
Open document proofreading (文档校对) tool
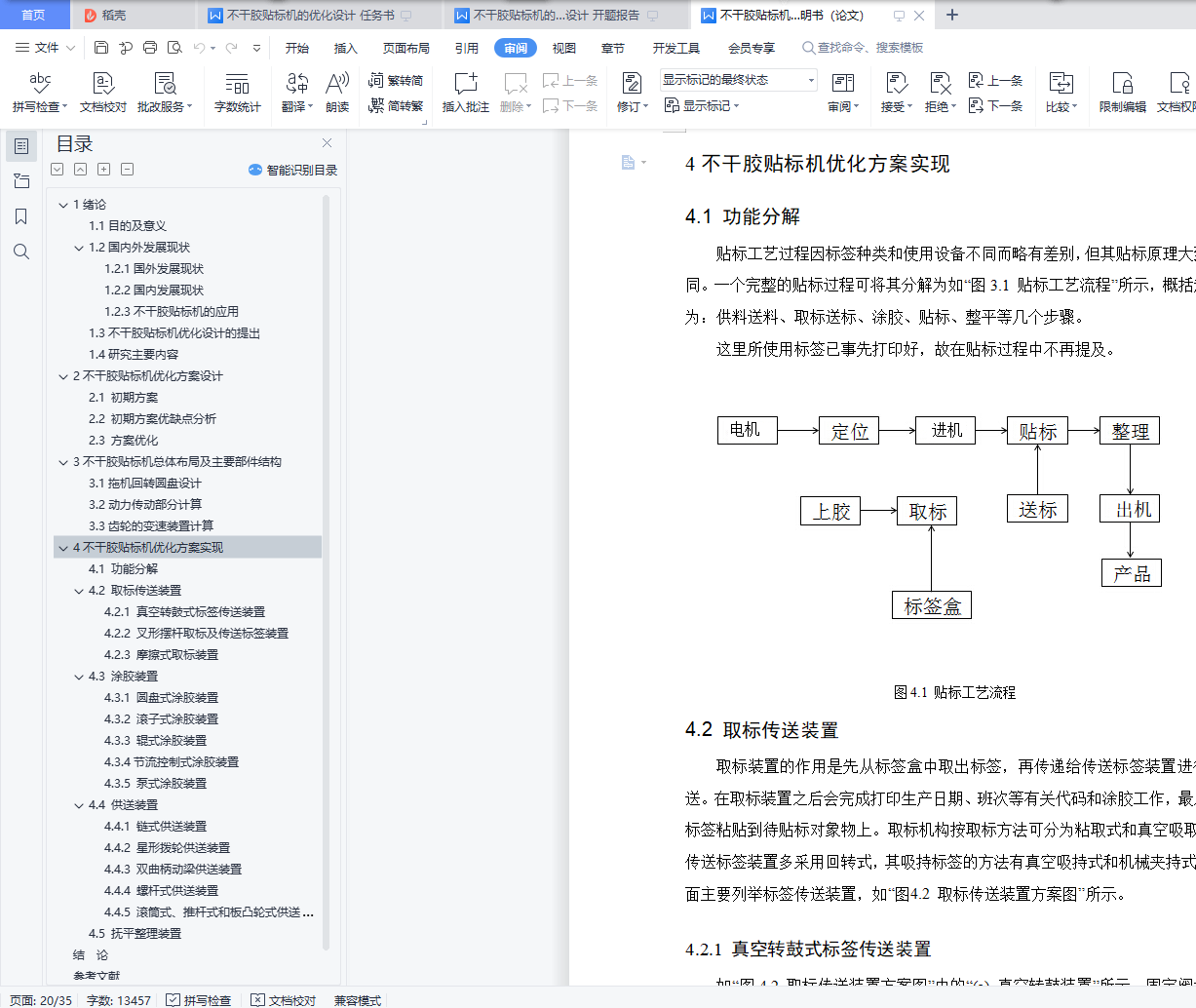pyautogui.click(x=102, y=93)
